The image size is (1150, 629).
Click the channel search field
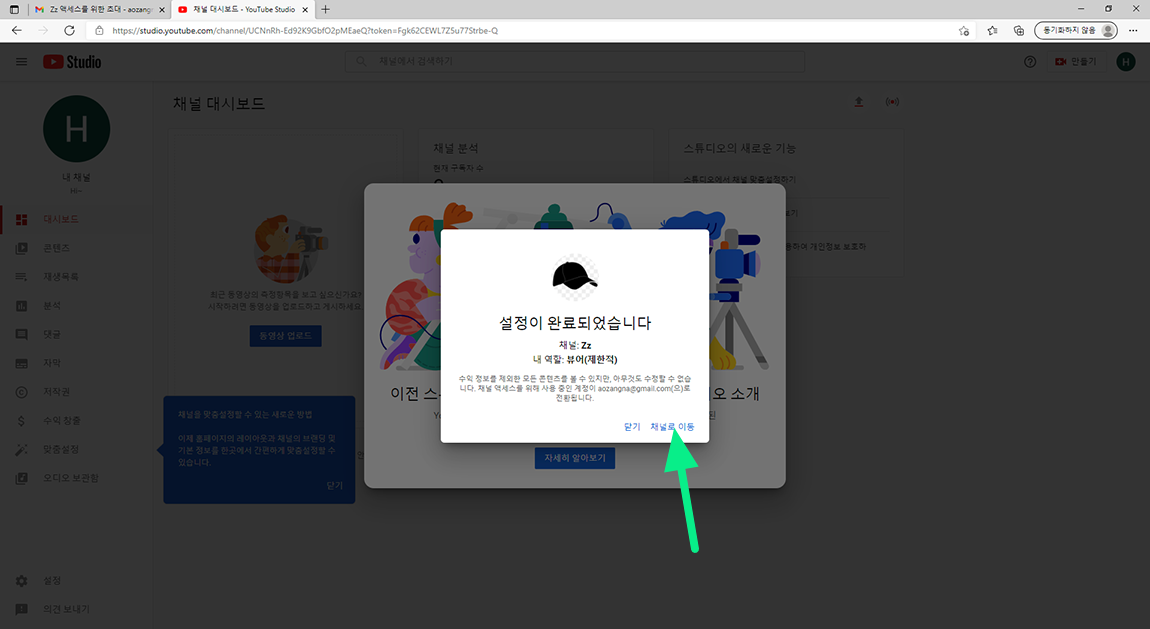point(574,62)
